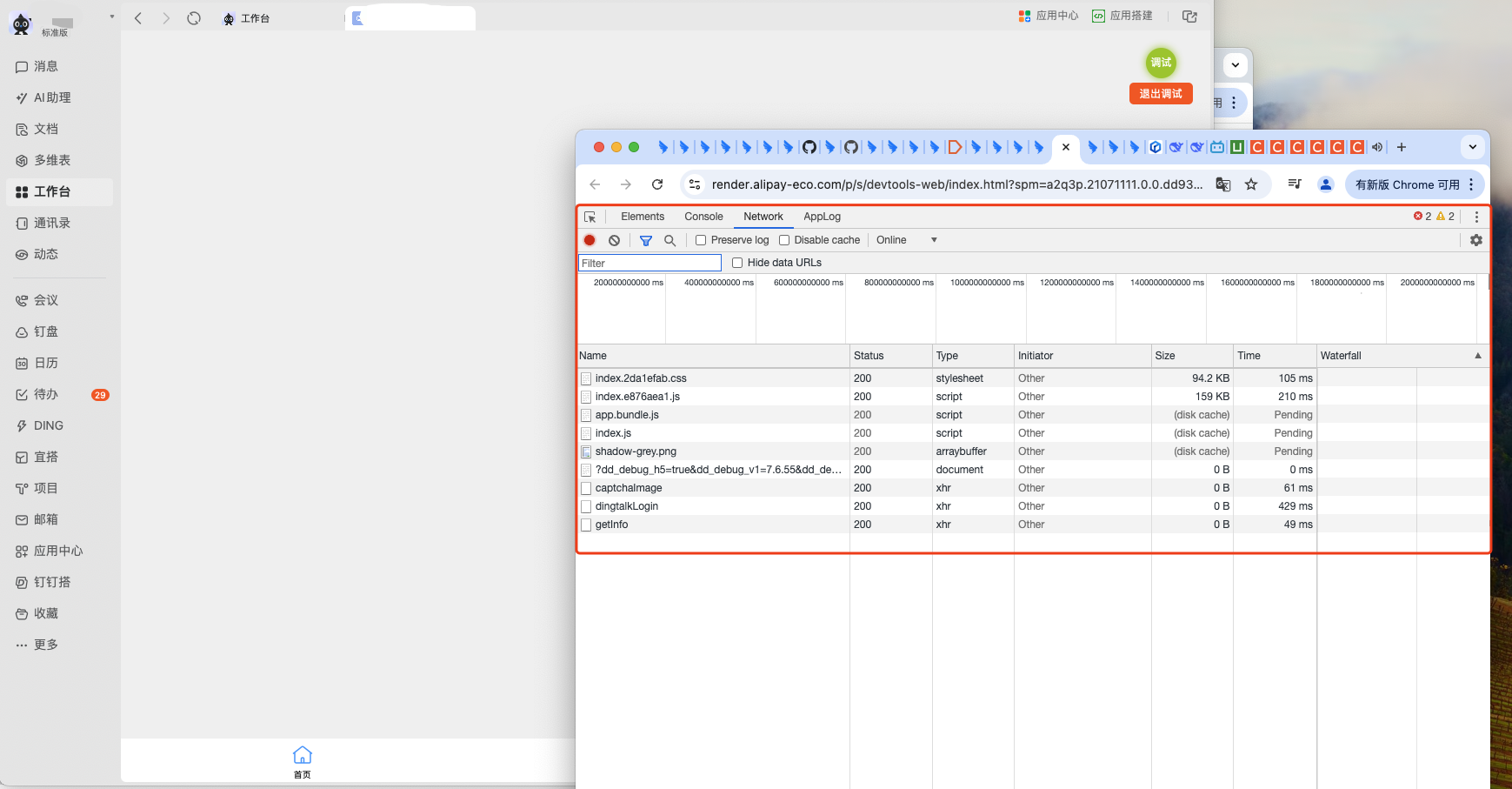
Task: Click DevTools error and warning counter
Action: pyautogui.click(x=1434, y=217)
